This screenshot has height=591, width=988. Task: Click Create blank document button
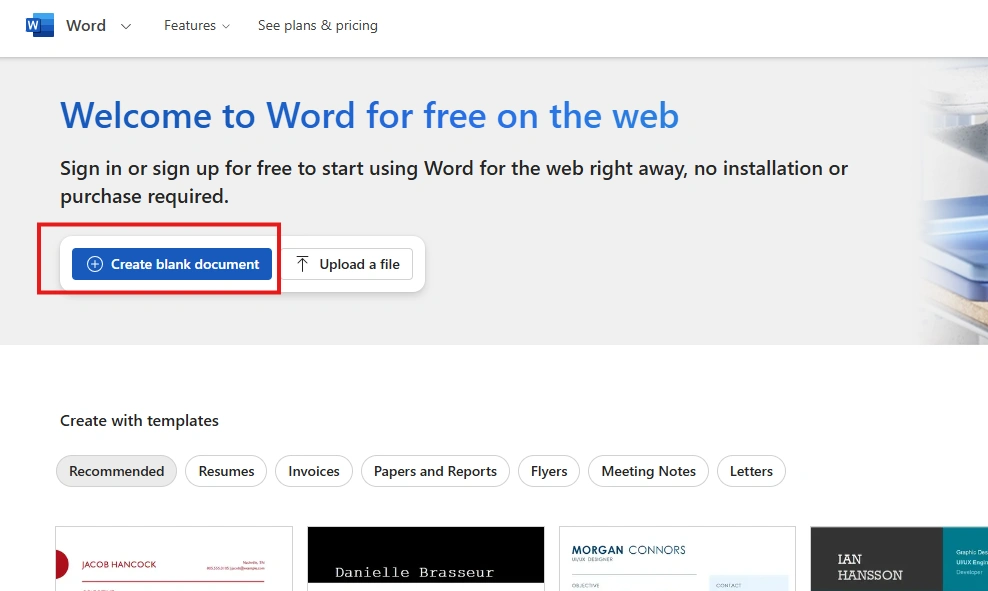pos(172,264)
